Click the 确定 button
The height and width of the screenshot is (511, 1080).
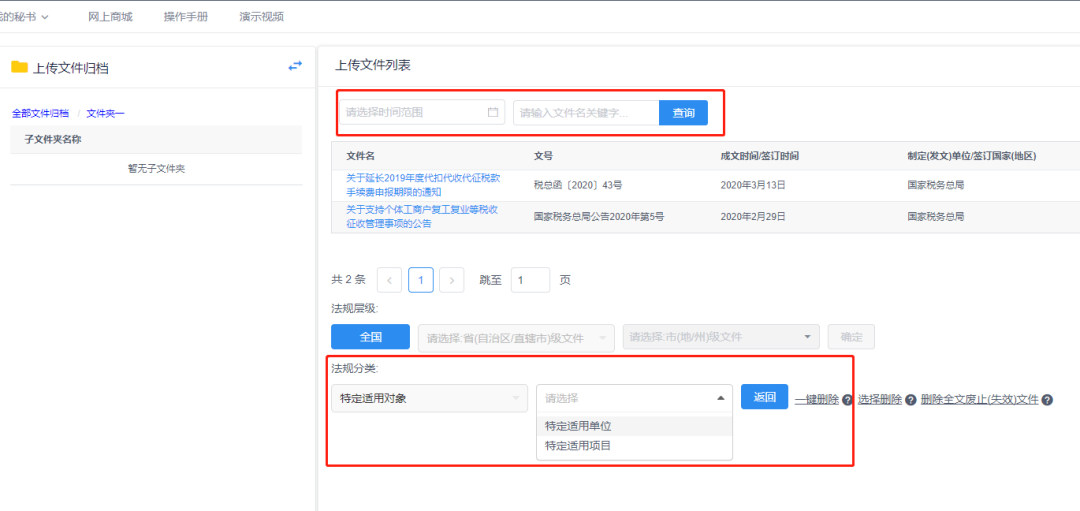pyautogui.click(x=851, y=337)
